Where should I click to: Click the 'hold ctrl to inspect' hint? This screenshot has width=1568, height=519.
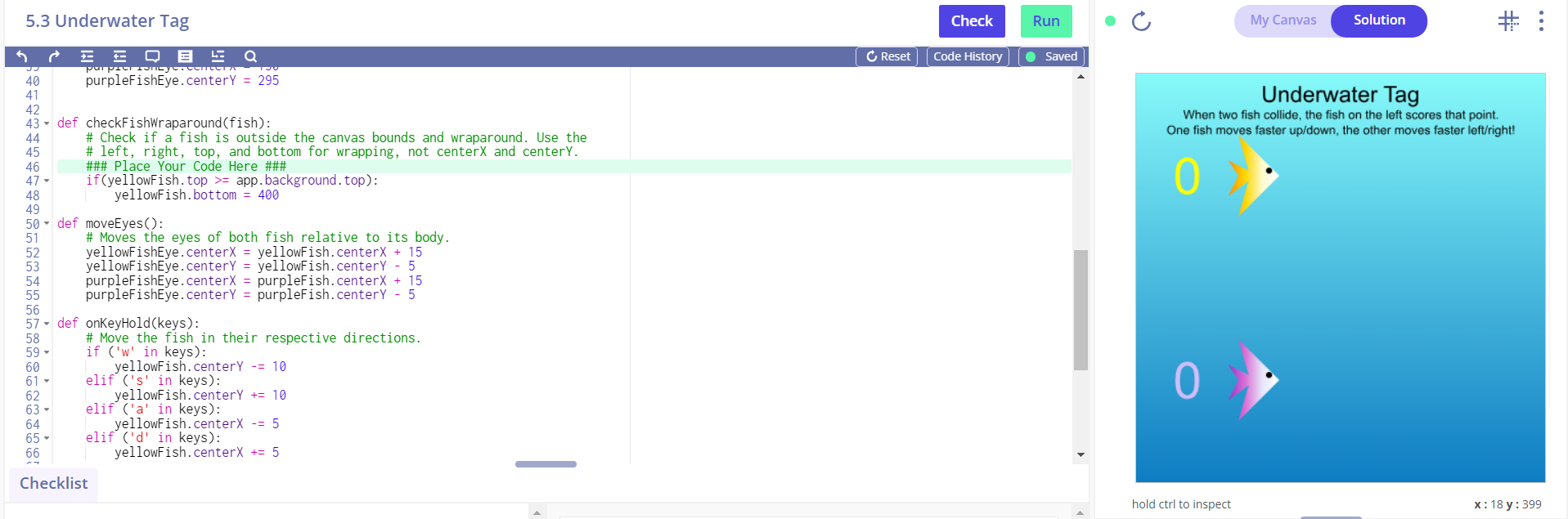coord(1181,504)
